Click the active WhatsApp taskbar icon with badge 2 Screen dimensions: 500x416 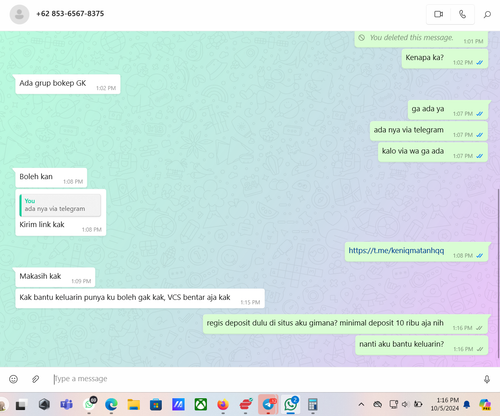coord(291,404)
